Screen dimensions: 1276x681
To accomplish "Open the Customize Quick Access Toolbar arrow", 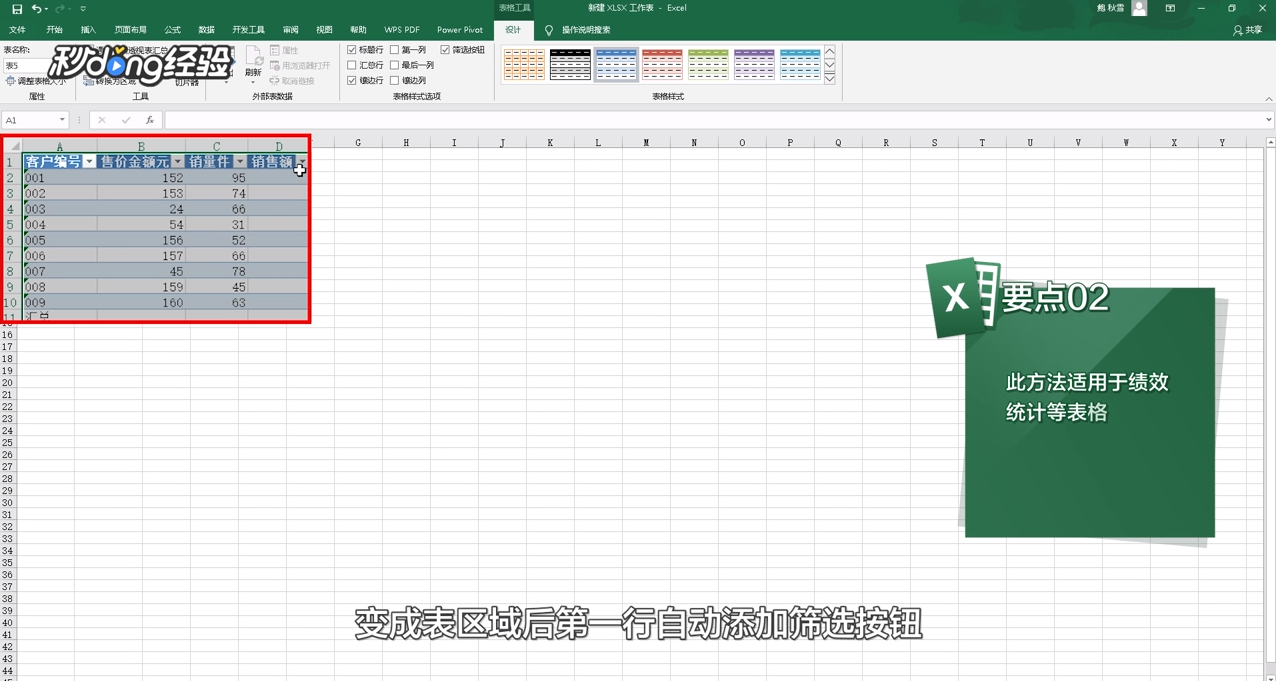I will click(83, 9).
